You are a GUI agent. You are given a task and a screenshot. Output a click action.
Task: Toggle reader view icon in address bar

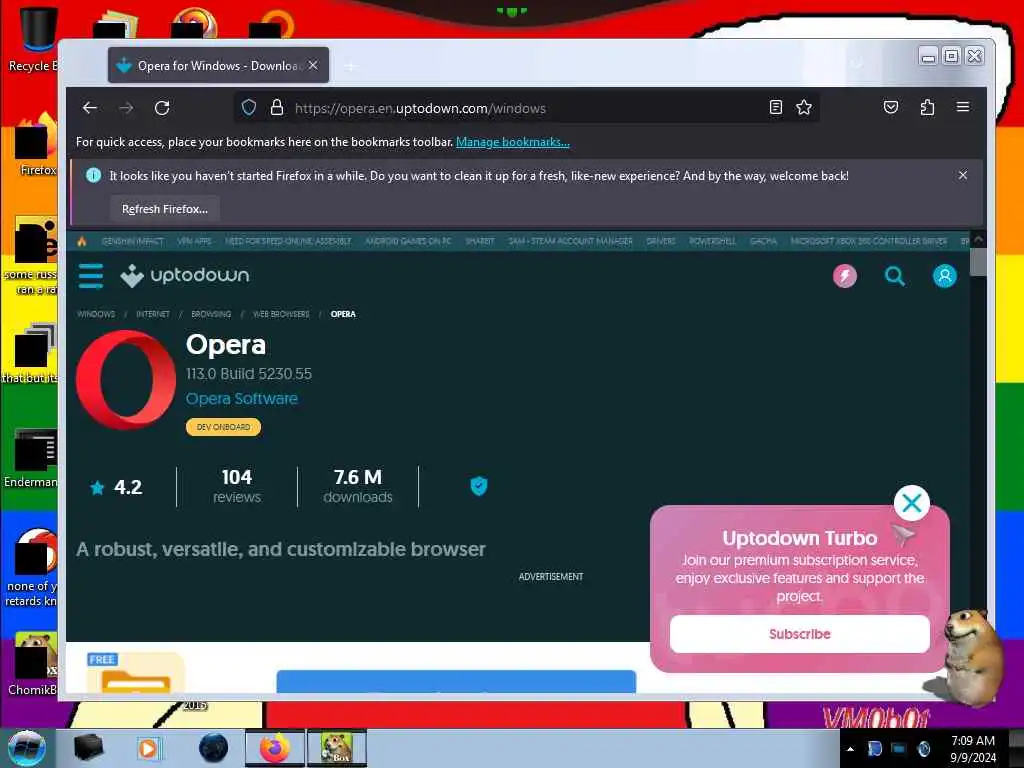[x=775, y=107]
